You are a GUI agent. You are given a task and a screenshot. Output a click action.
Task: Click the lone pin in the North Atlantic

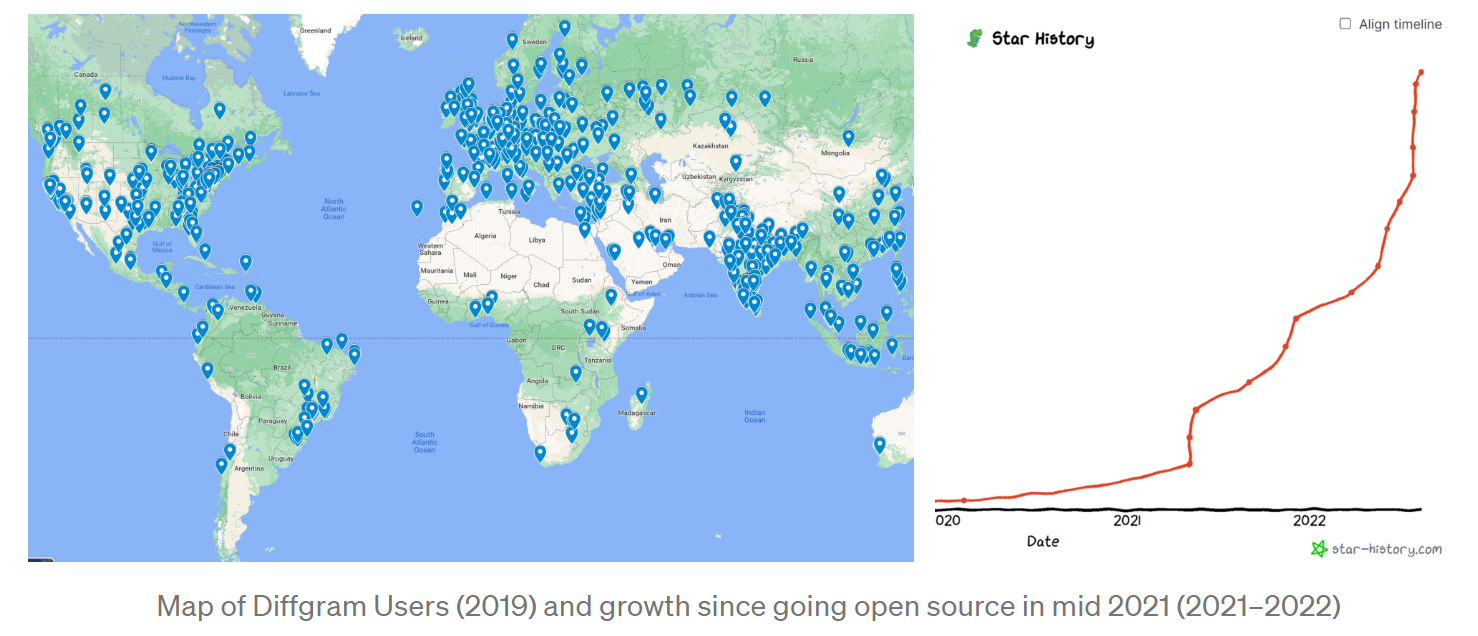coord(416,207)
